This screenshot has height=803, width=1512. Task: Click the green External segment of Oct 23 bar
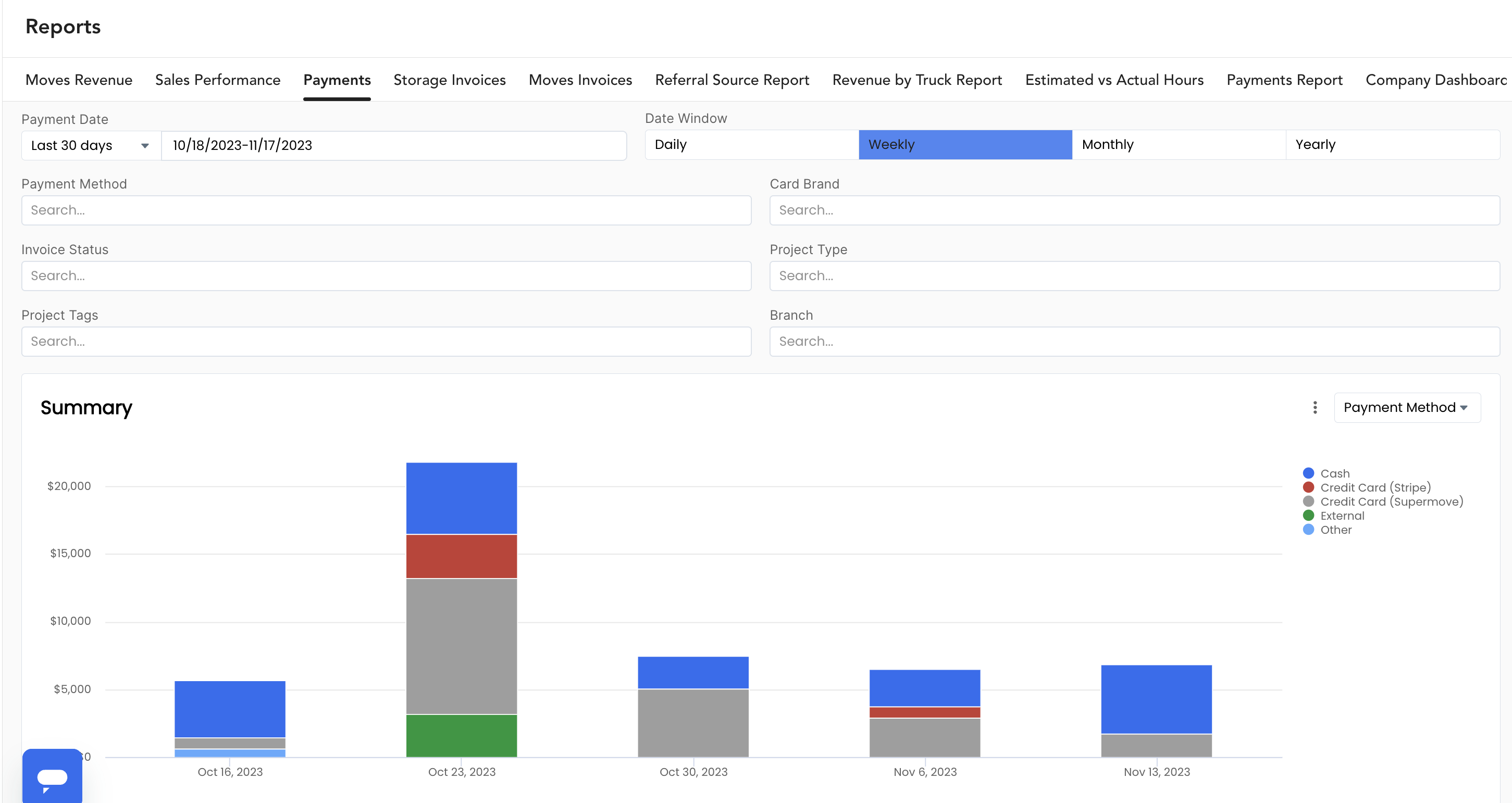click(x=461, y=735)
